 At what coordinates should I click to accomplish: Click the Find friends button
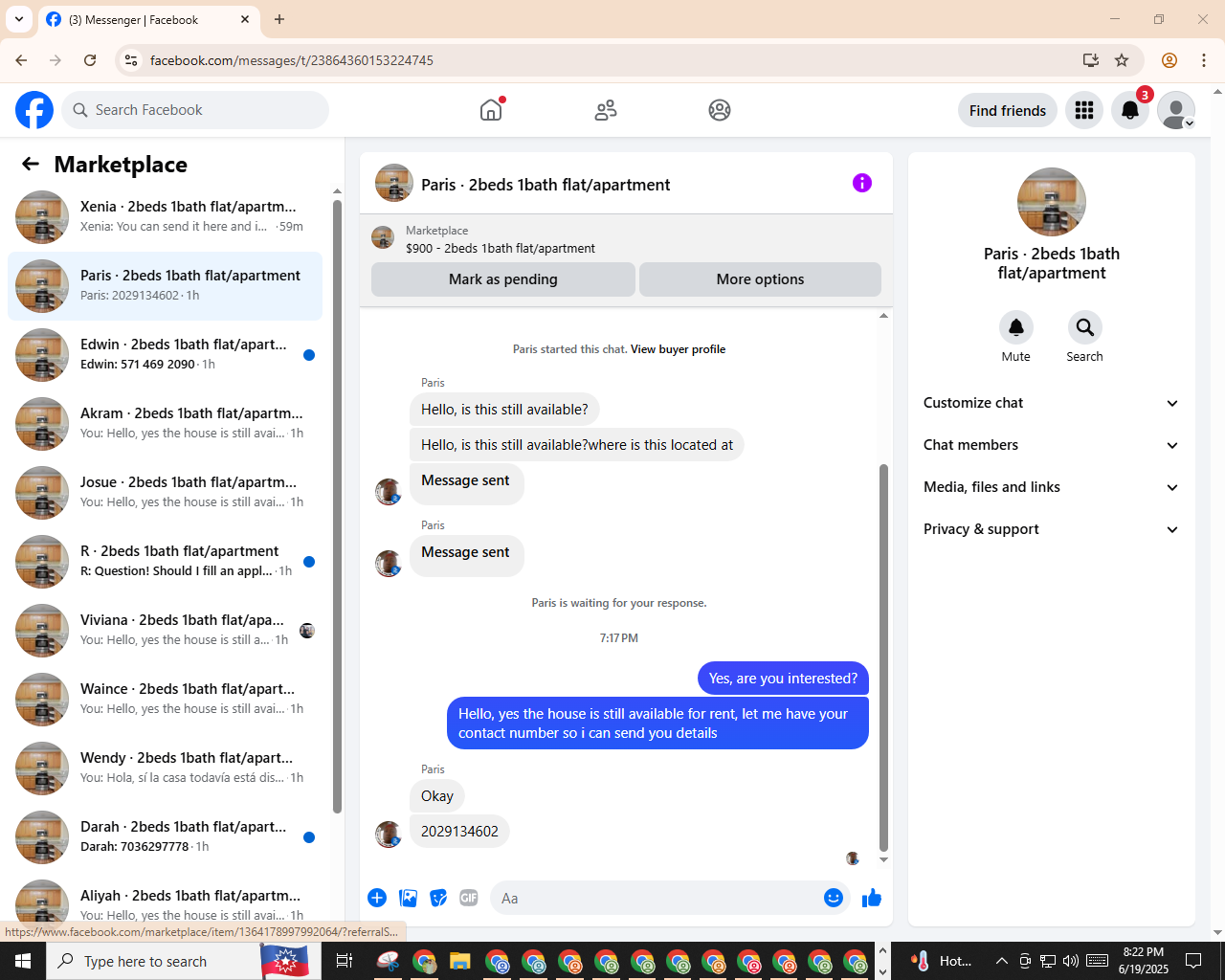1008,110
